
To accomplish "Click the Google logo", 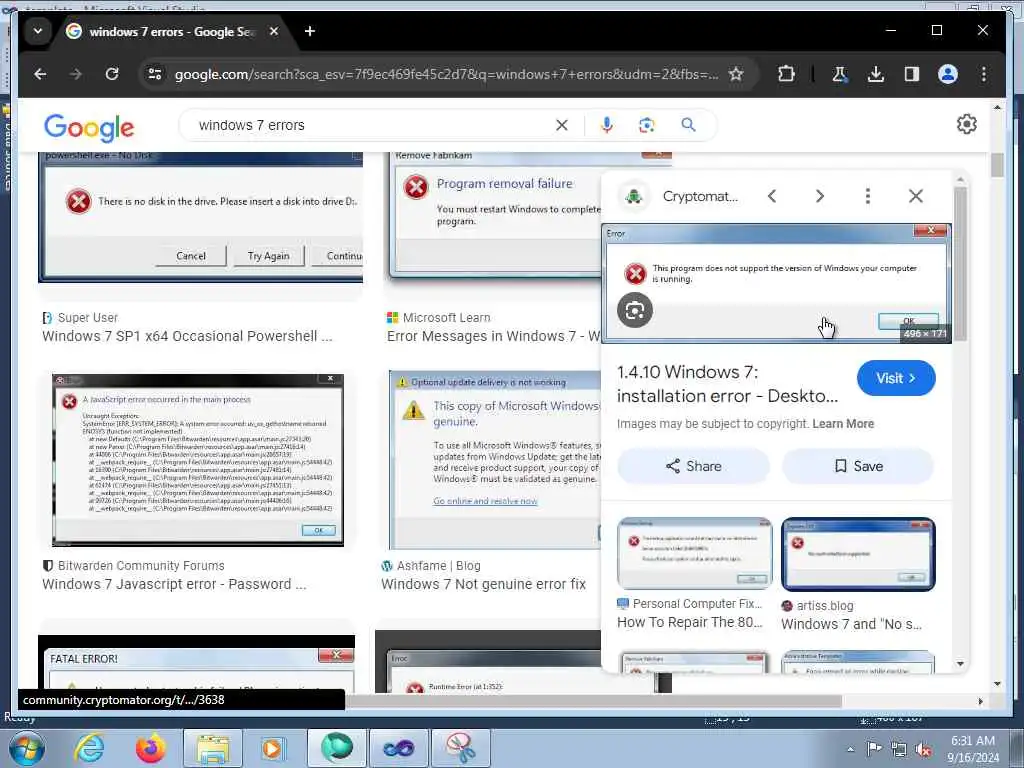I will (x=89, y=127).
